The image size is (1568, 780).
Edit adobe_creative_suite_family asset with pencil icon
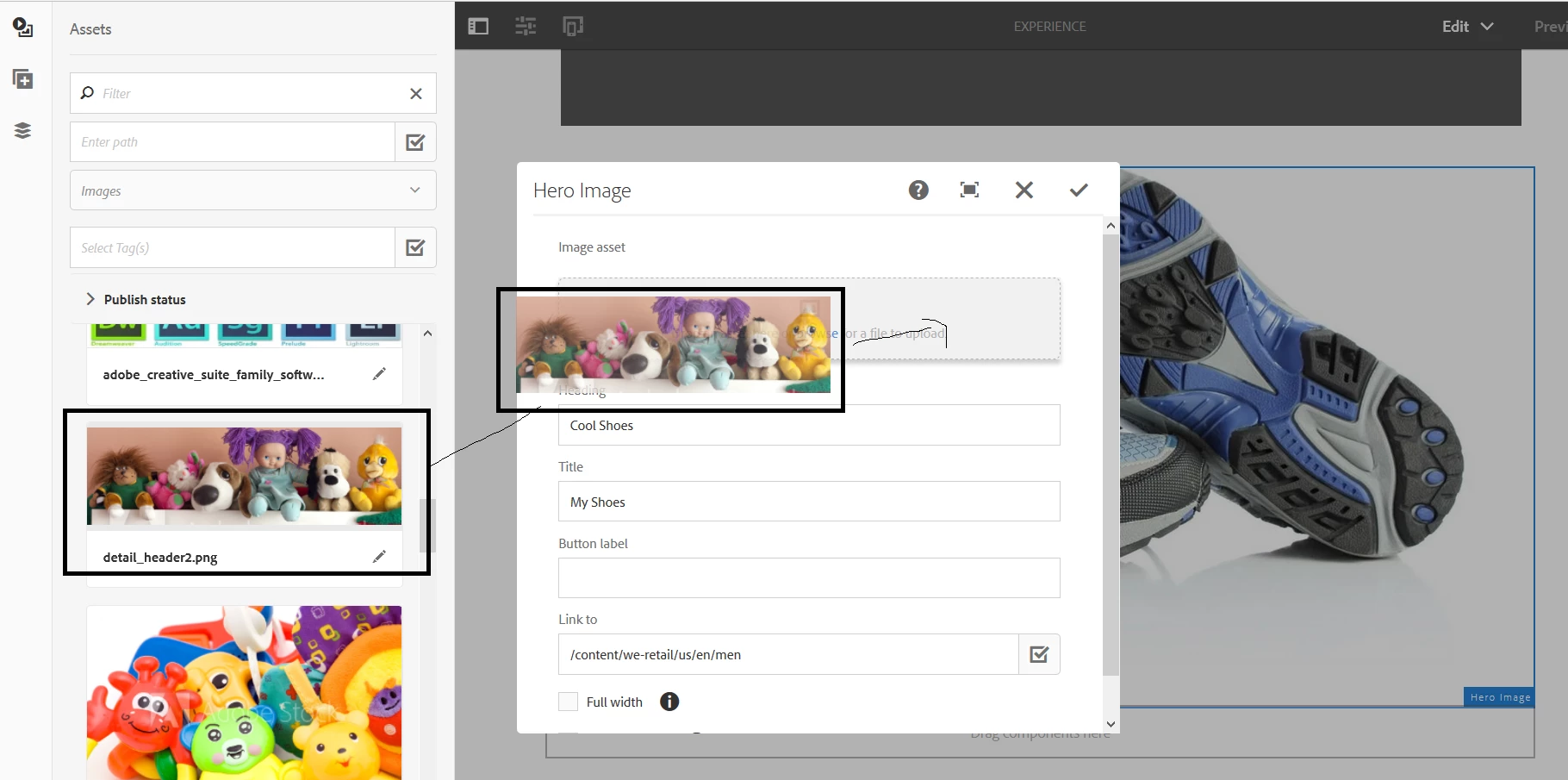point(379,374)
